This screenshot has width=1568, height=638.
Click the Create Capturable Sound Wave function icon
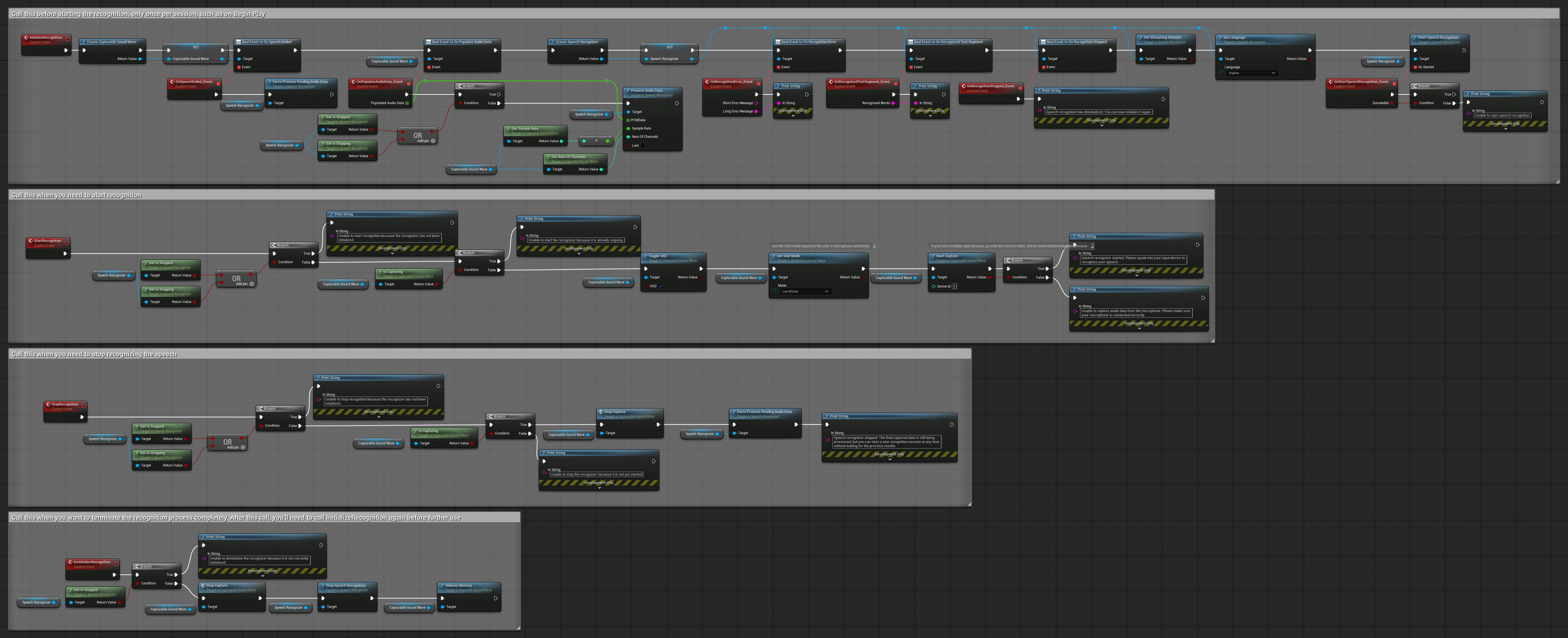coord(83,42)
